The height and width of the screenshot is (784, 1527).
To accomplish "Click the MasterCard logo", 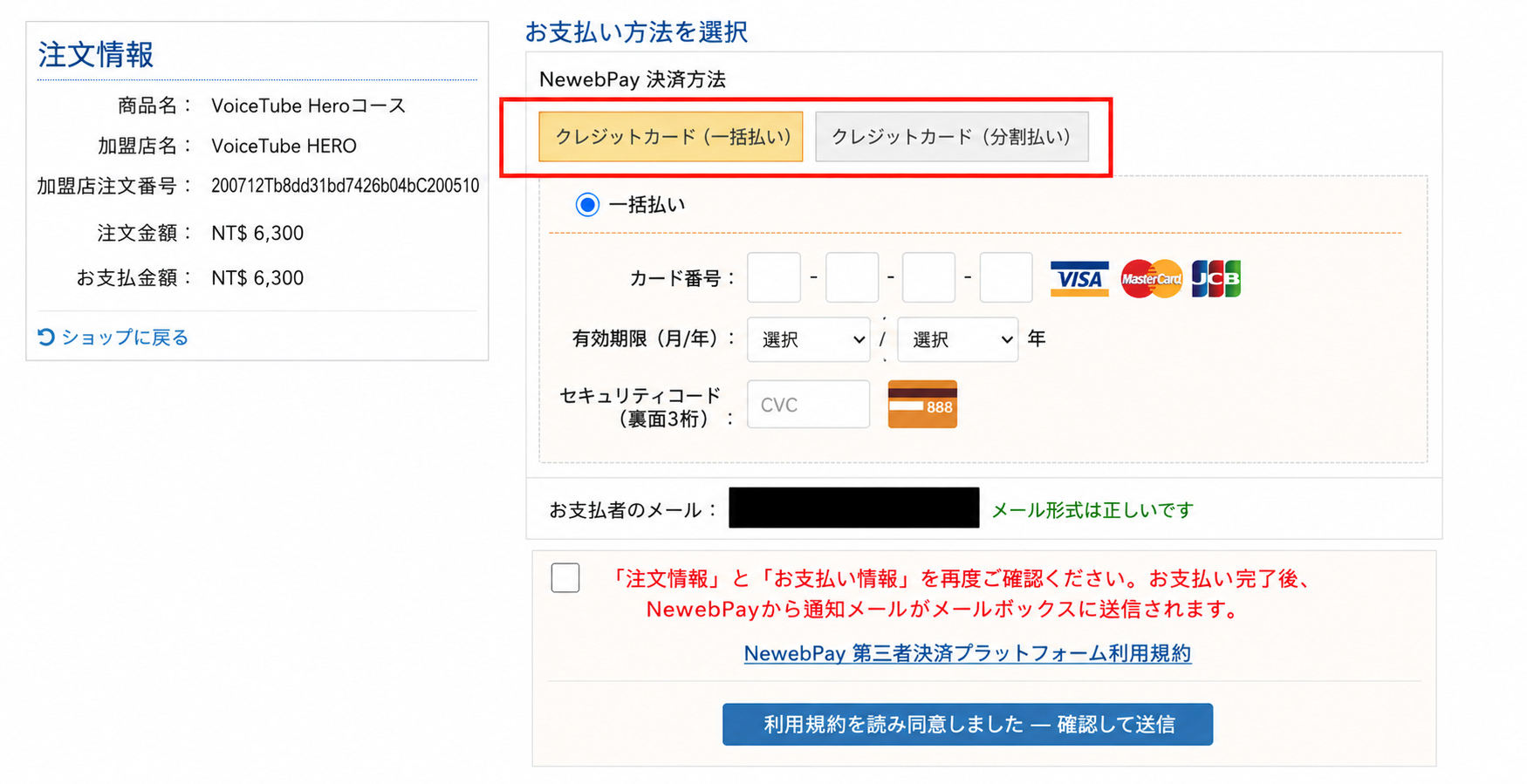I will (x=1151, y=279).
